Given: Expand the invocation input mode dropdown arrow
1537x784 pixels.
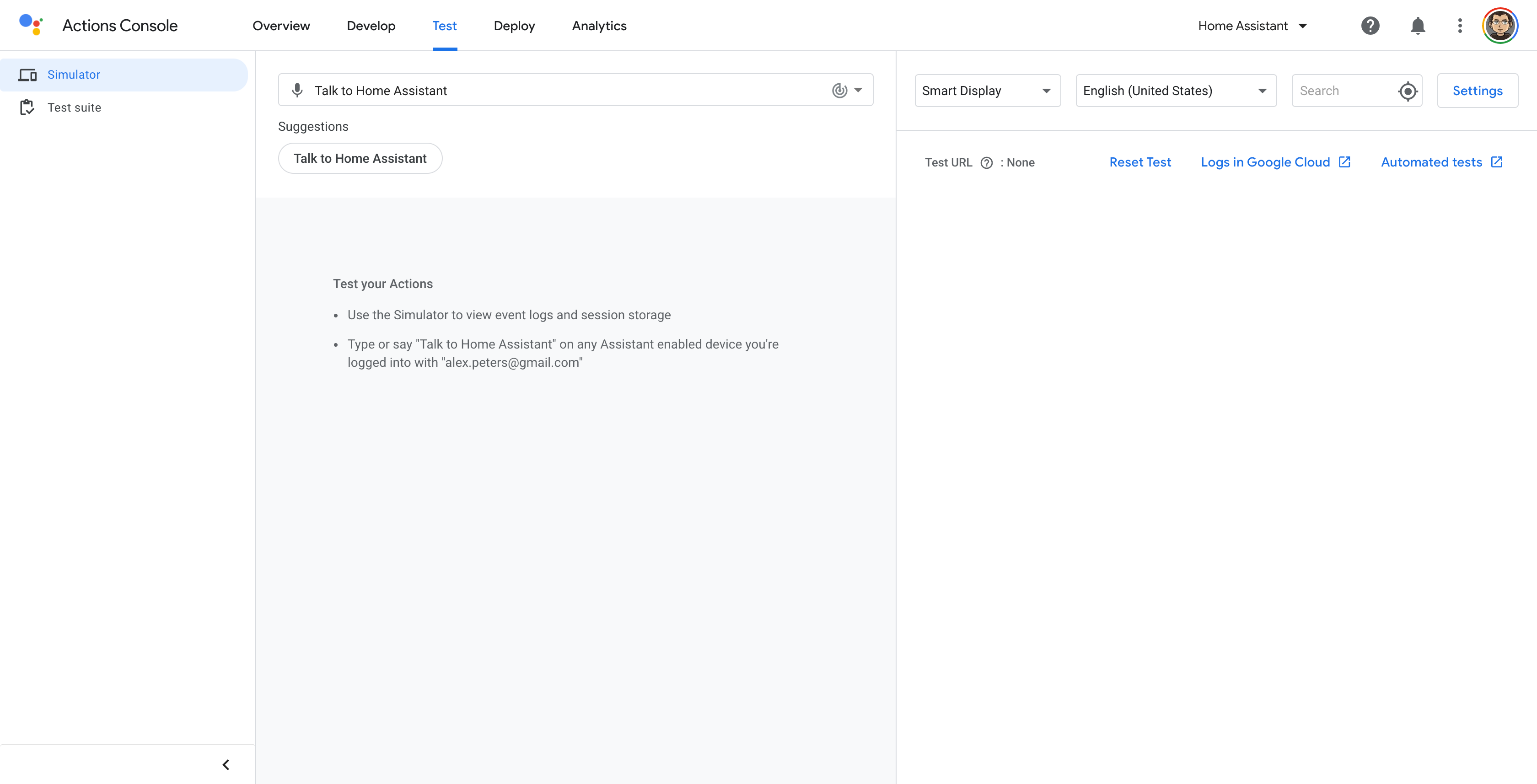Looking at the screenshot, I should pyautogui.click(x=858, y=90).
